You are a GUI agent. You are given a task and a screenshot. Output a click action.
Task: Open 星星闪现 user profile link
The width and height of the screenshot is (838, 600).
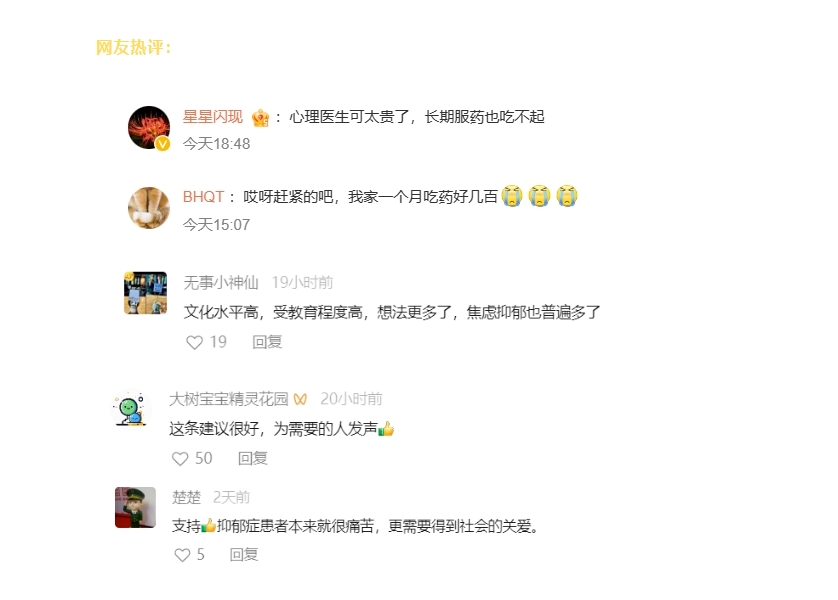click(x=213, y=116)
